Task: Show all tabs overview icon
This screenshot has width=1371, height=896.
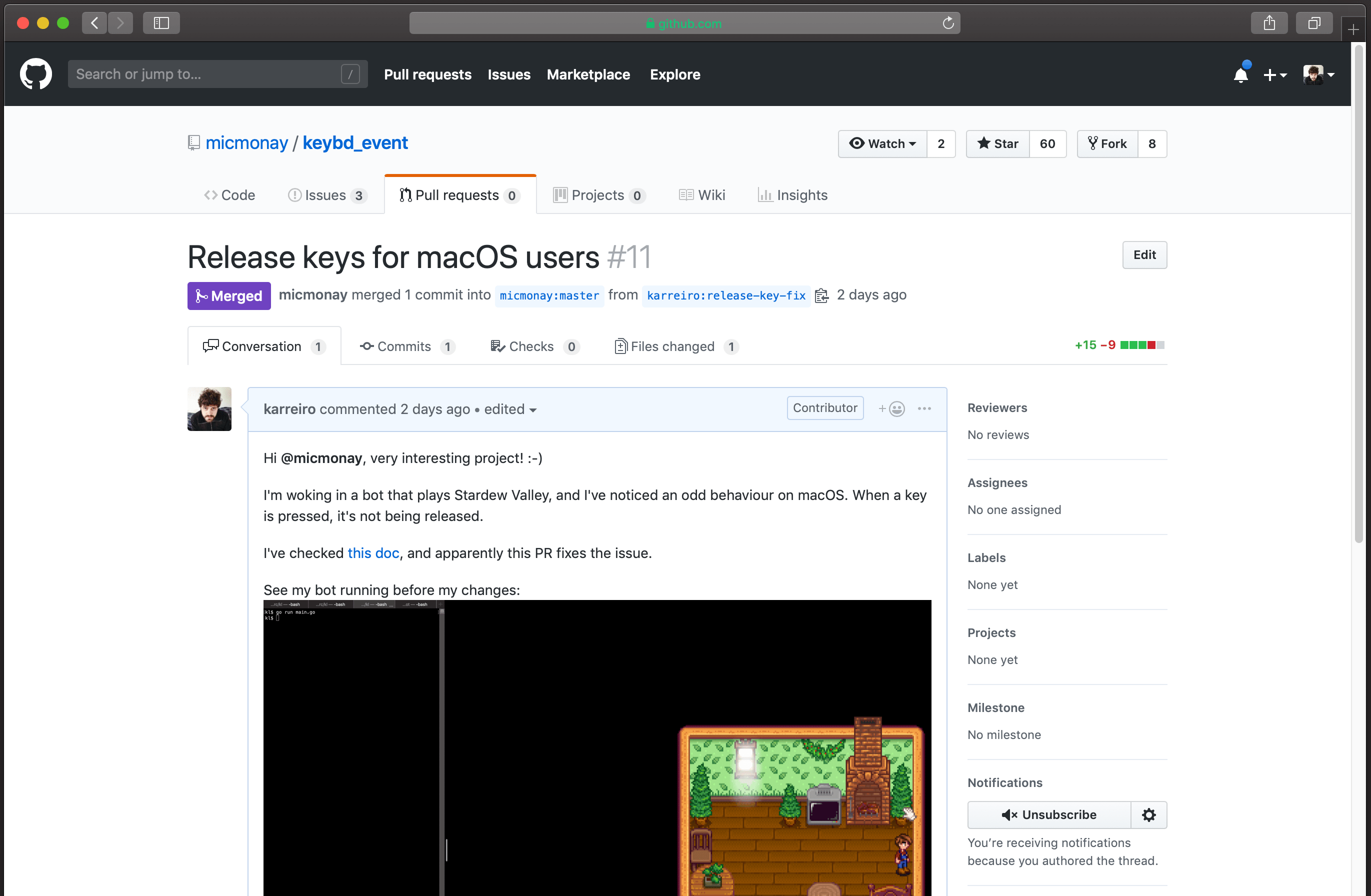Action: click(1314, 23)
